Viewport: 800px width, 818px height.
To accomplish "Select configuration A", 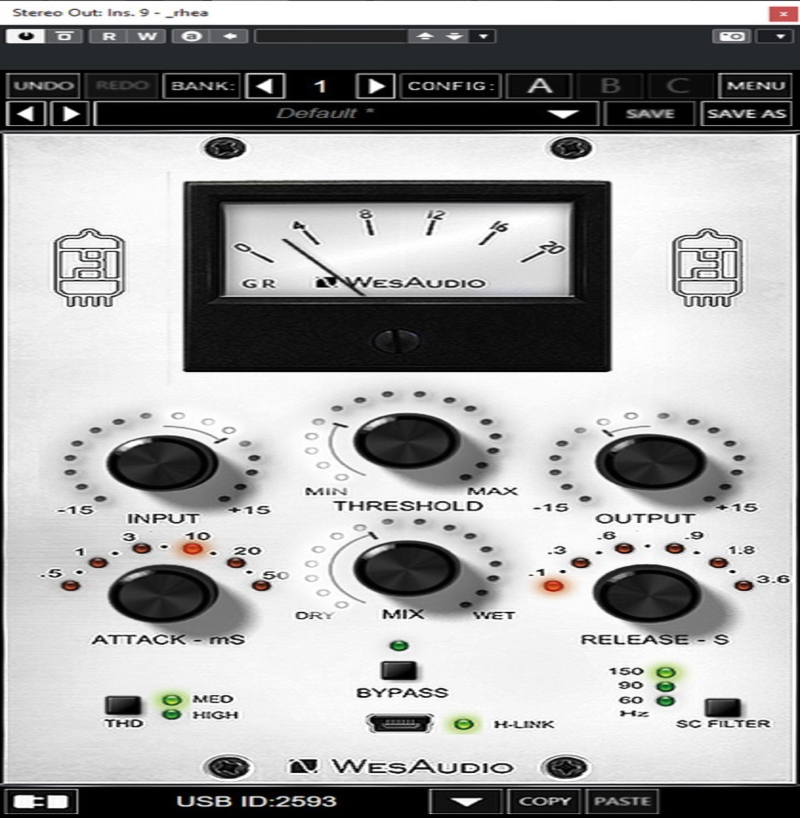I will (x=540, y=86).
